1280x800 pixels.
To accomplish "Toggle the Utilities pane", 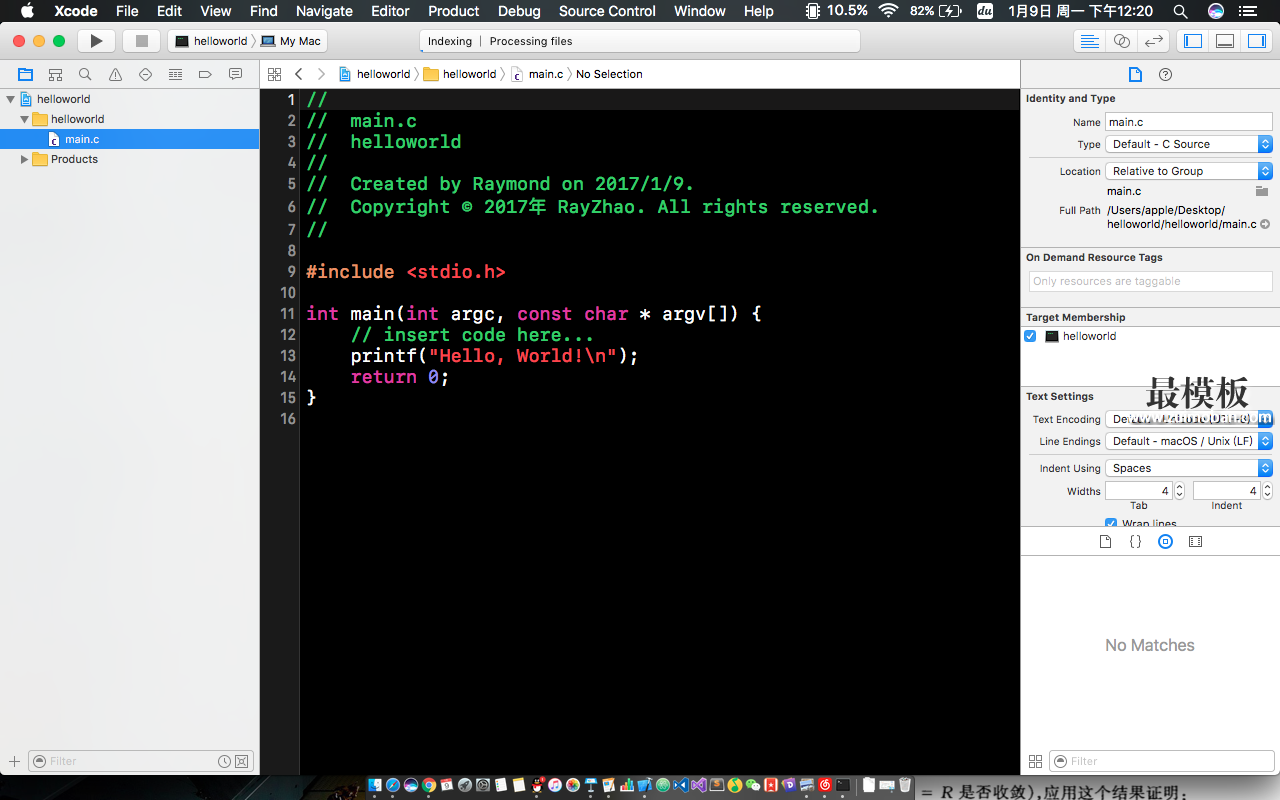I will coord(1256,41).
